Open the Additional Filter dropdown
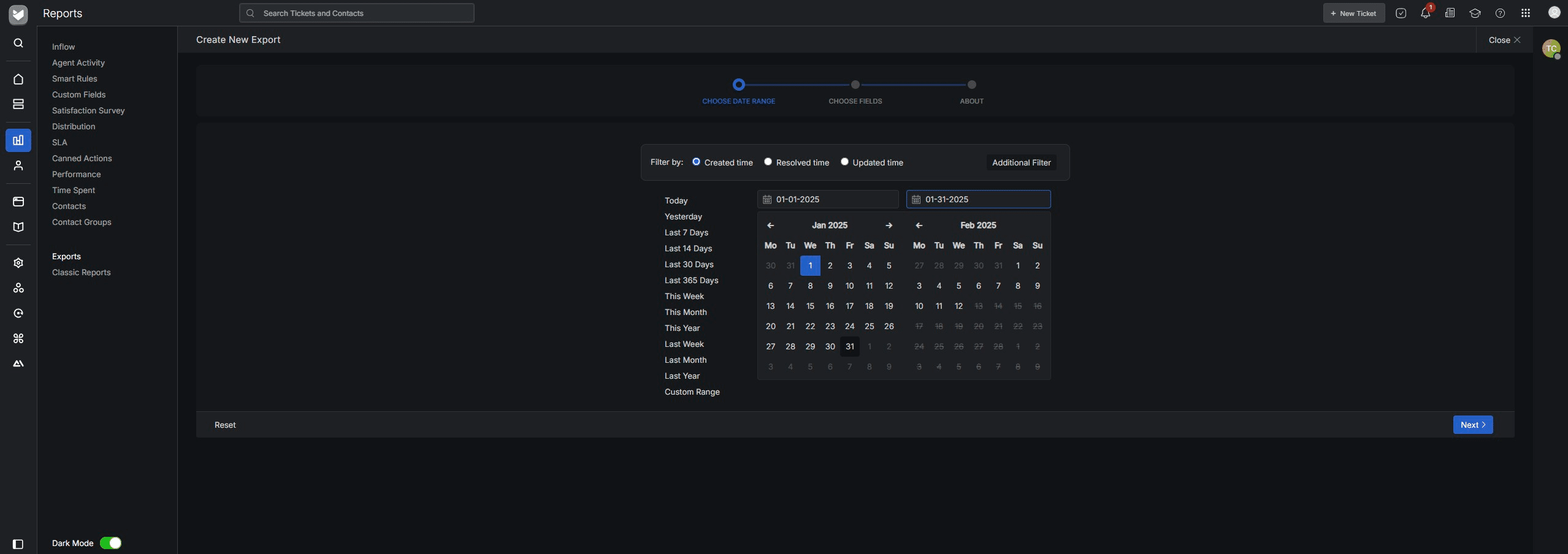The image size is (1568, 554). (1021, 162)
